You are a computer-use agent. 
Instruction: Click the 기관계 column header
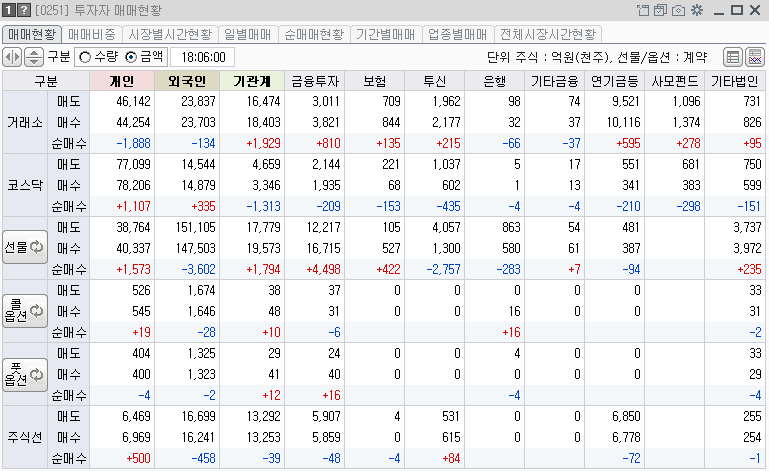pos(252,81)
